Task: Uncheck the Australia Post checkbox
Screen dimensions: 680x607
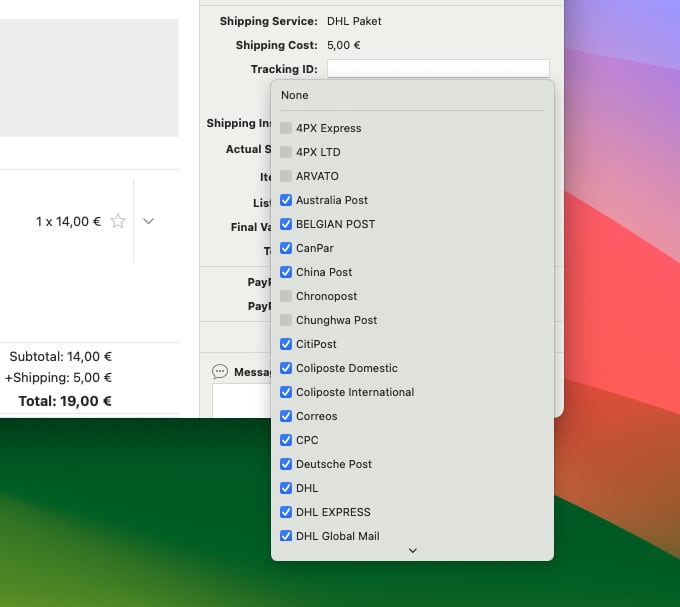Action: [286, 200]
